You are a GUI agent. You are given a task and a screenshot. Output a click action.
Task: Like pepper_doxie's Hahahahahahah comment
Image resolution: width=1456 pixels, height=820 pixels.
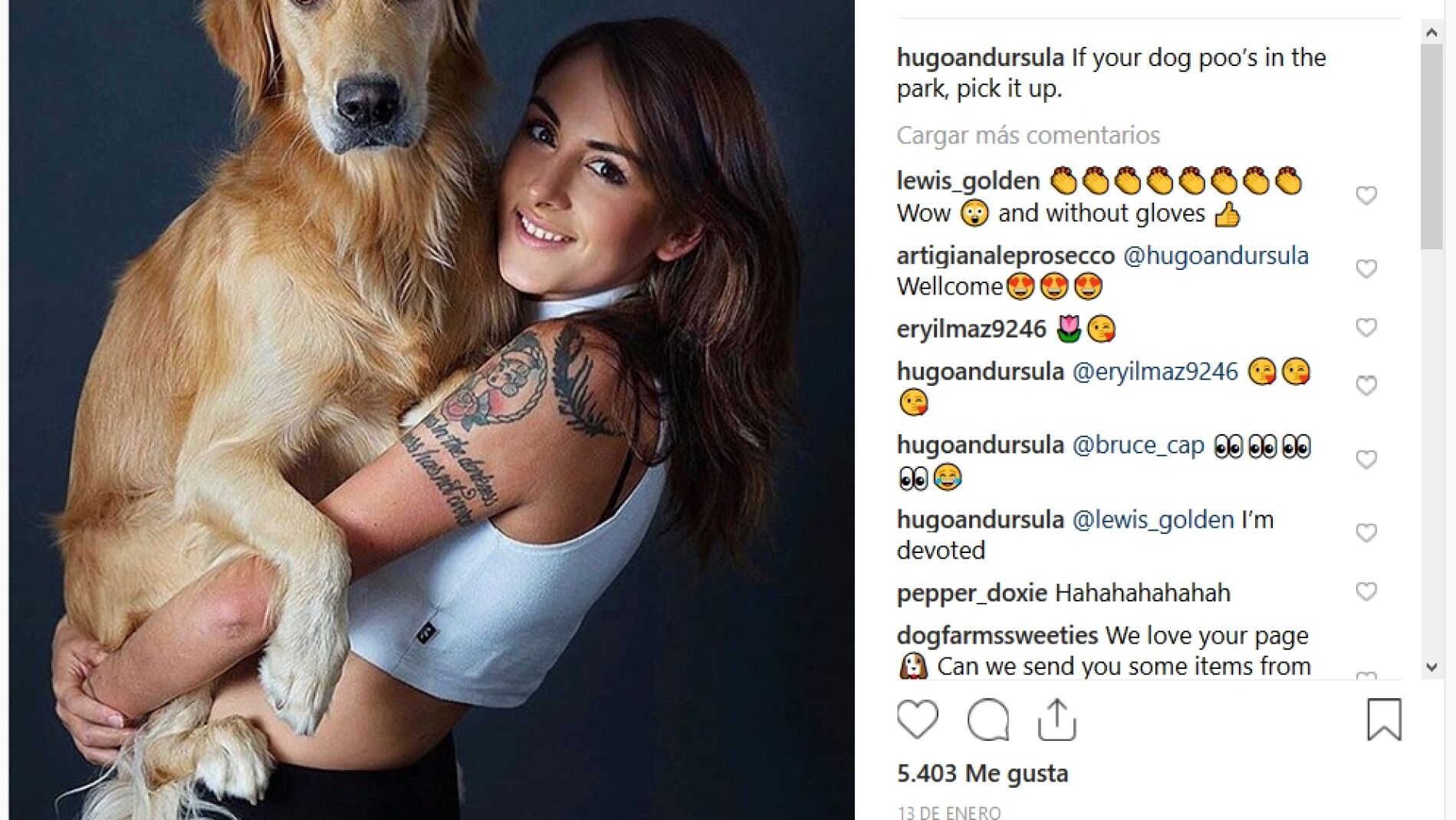point(1366,591)
